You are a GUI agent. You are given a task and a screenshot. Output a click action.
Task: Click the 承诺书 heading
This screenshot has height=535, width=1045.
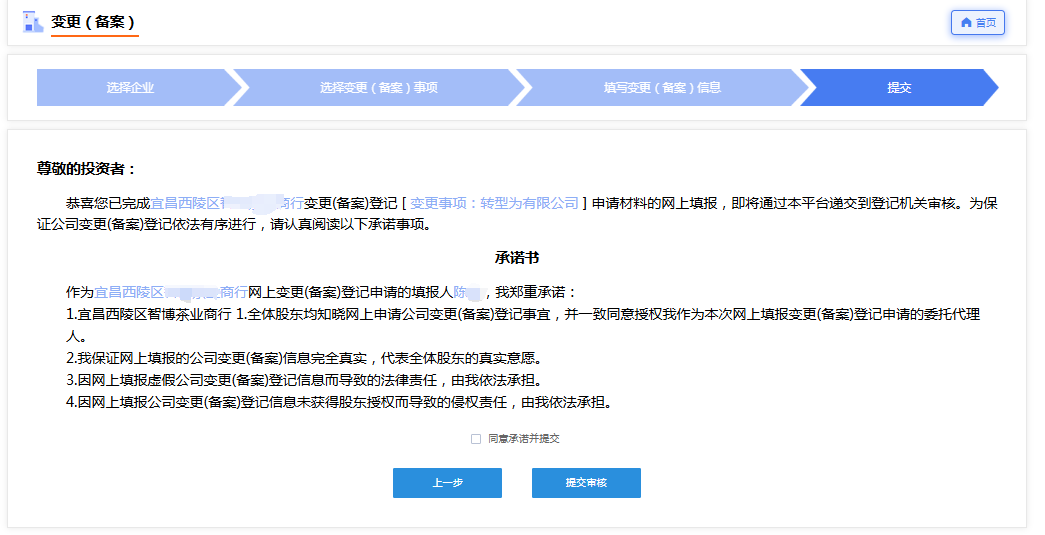click(517, 258)
